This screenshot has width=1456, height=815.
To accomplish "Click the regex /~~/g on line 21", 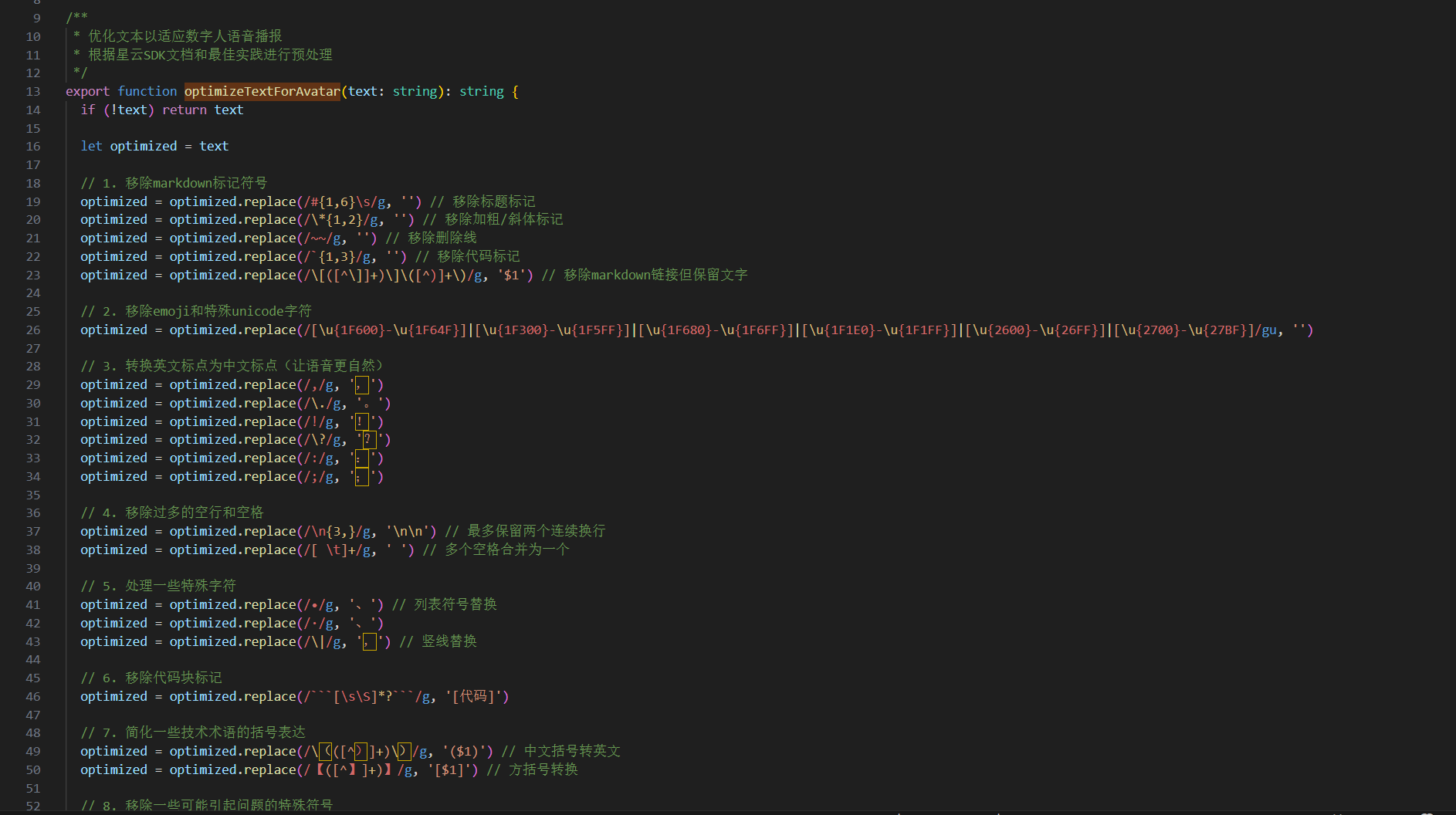I will 322,238.
